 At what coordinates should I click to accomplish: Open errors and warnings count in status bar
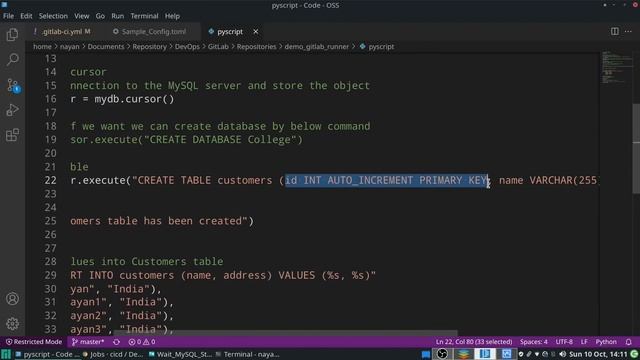click(142, 342)
